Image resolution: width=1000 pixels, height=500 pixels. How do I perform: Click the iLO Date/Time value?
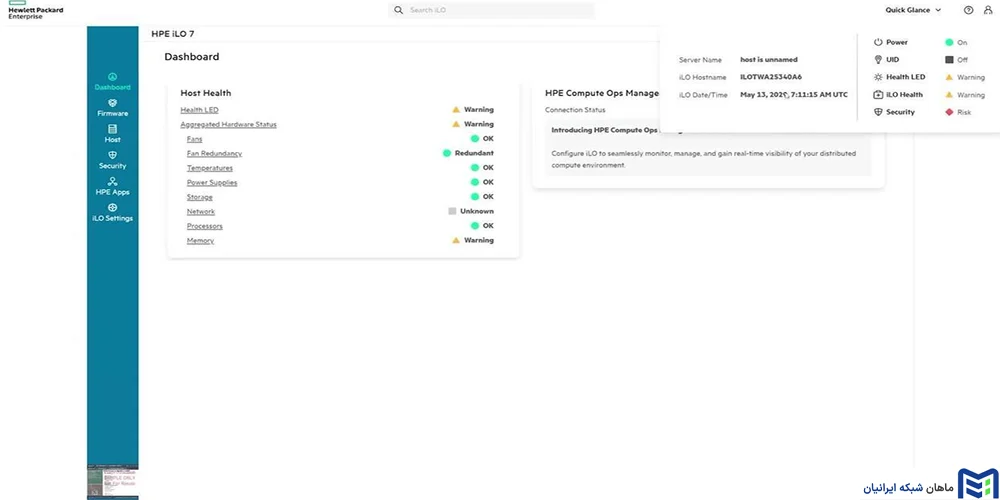click(794, 94)
